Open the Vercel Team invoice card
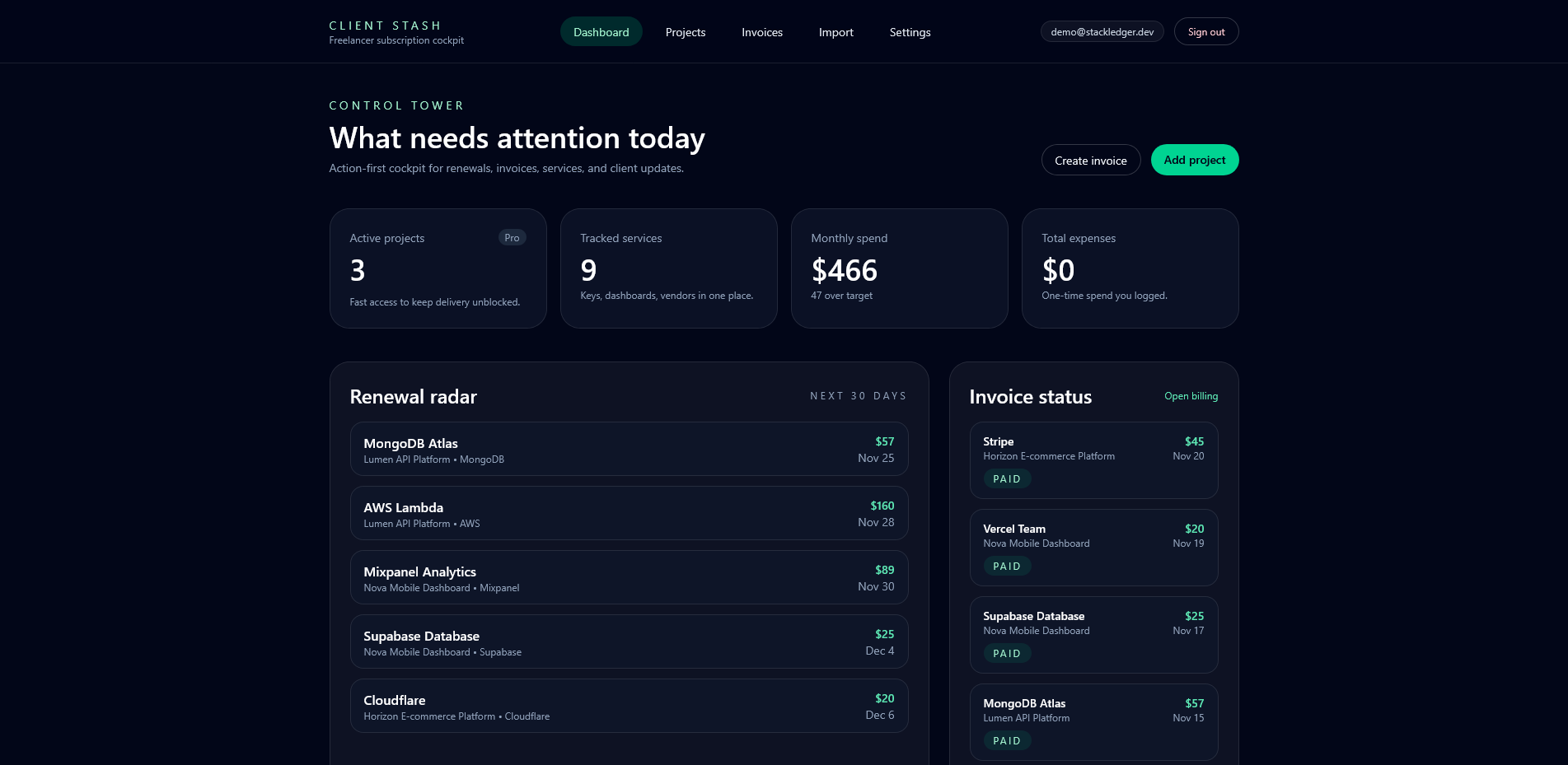The width and height of the screenshot is (1568, 765). [x=1094, y=548]
